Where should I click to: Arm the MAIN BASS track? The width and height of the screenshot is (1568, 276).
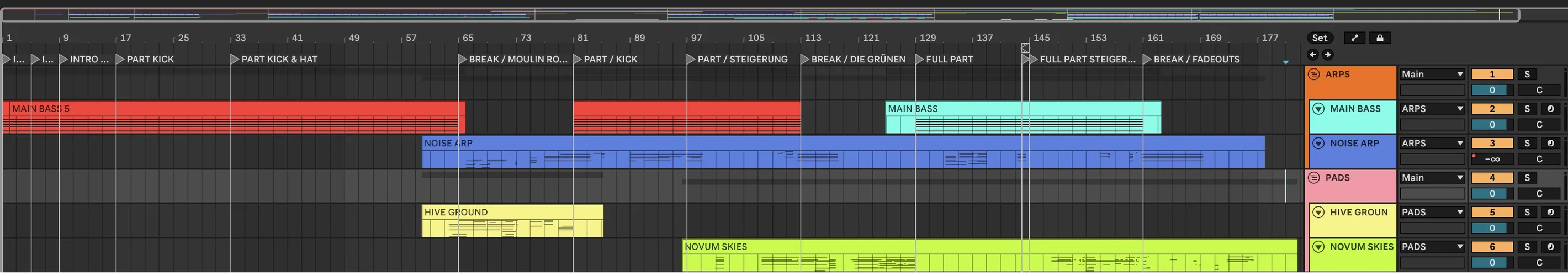coord(1550,109)
